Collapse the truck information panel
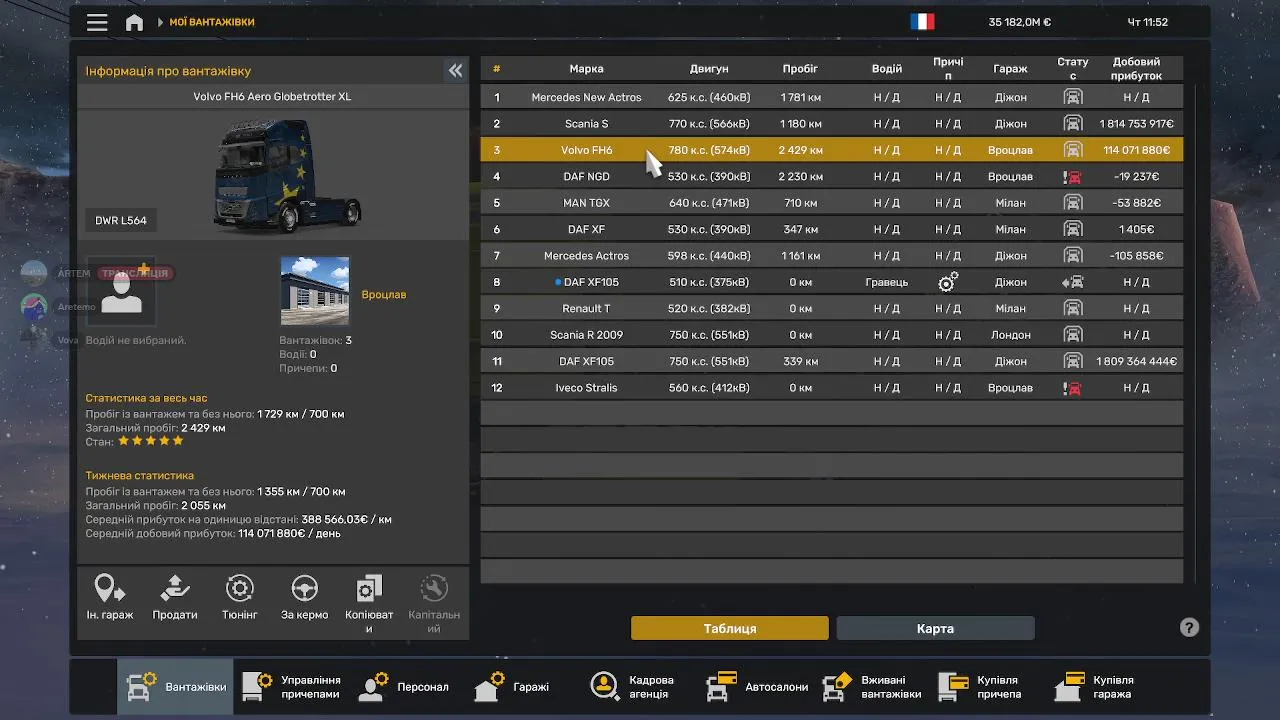This screenshot has width=1280, height=720. [x=455, y=70]
